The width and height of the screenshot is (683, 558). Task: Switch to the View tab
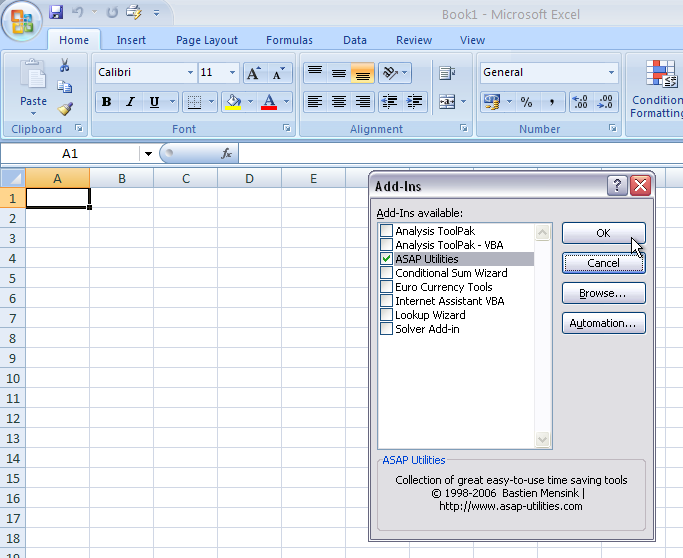tap(472, 40)
